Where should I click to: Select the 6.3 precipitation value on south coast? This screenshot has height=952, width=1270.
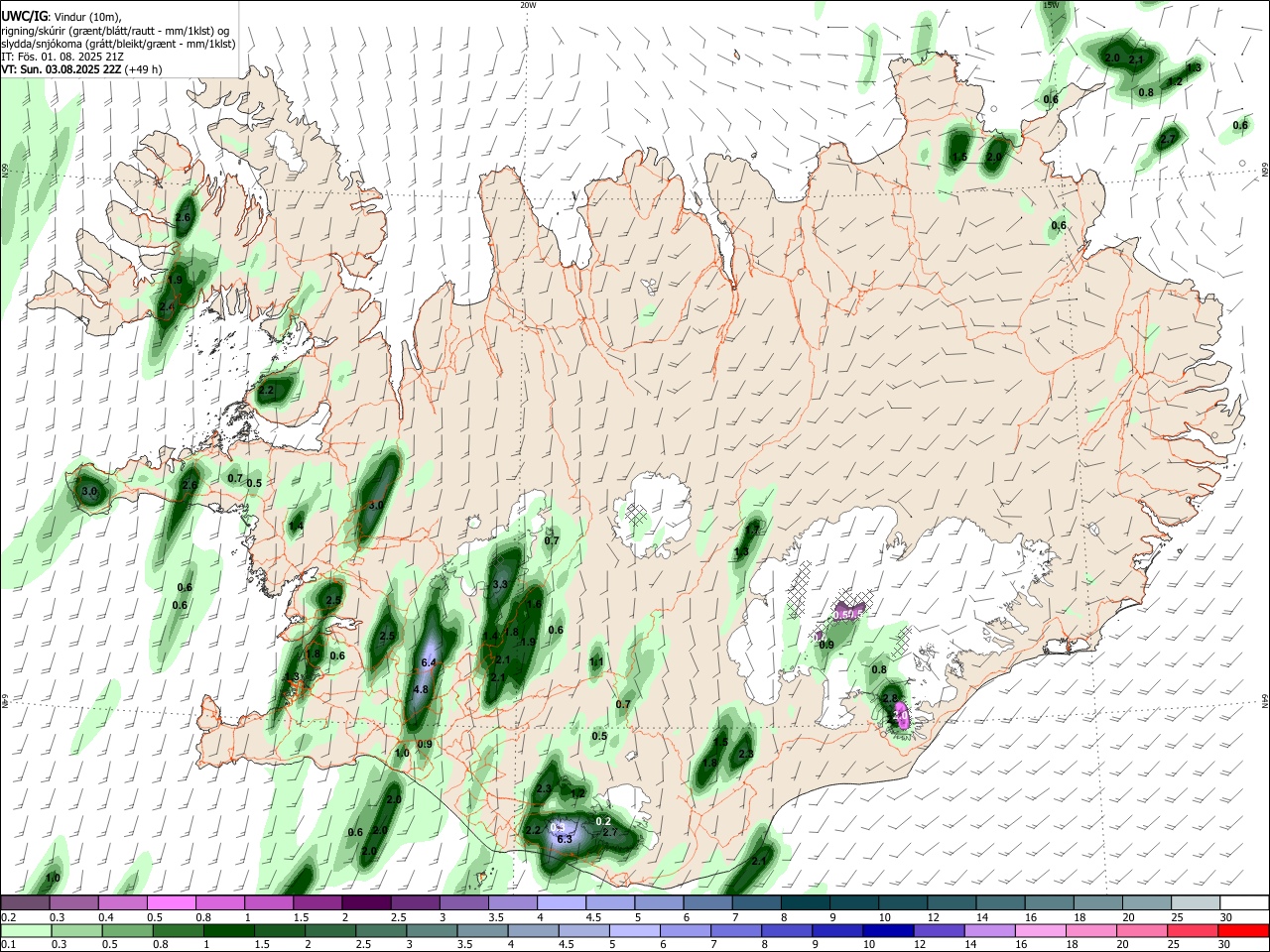[x=565, y=839]
